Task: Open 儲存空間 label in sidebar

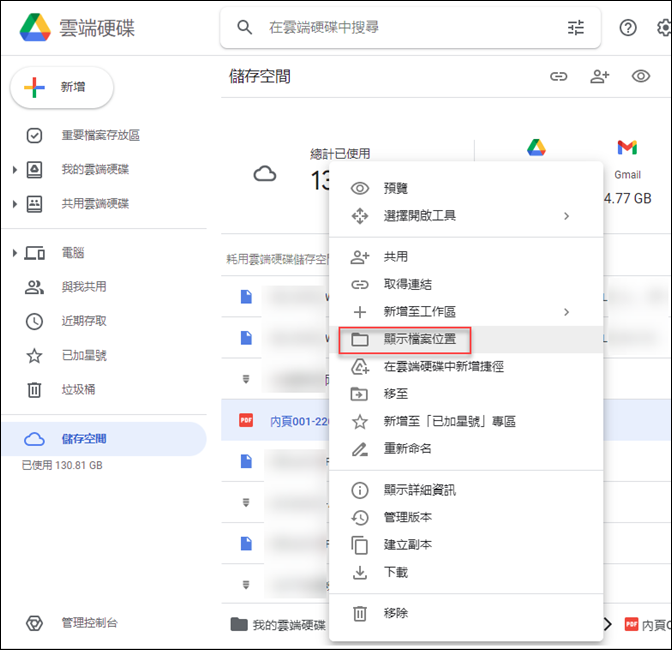Action: click(84, 439)
